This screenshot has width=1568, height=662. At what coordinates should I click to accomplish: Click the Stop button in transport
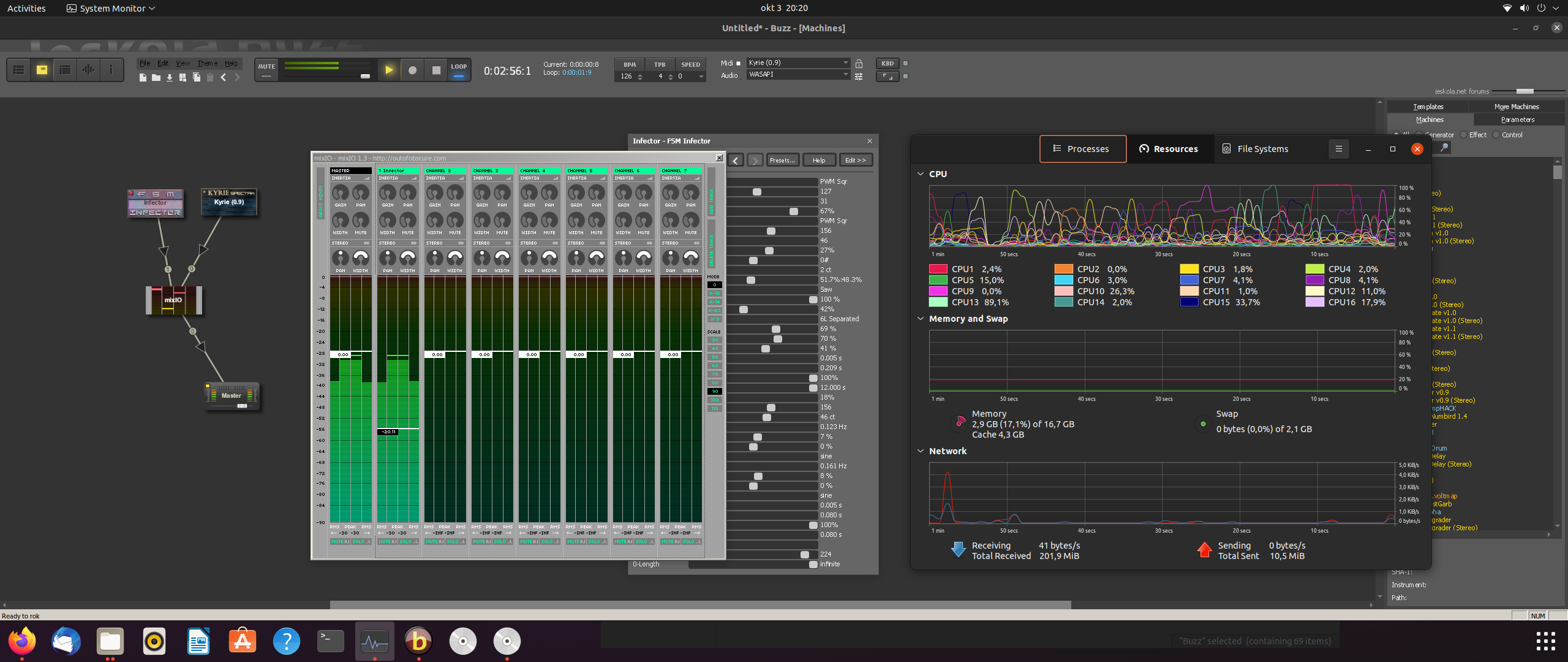pyautogui.click(x=436, y=70)
